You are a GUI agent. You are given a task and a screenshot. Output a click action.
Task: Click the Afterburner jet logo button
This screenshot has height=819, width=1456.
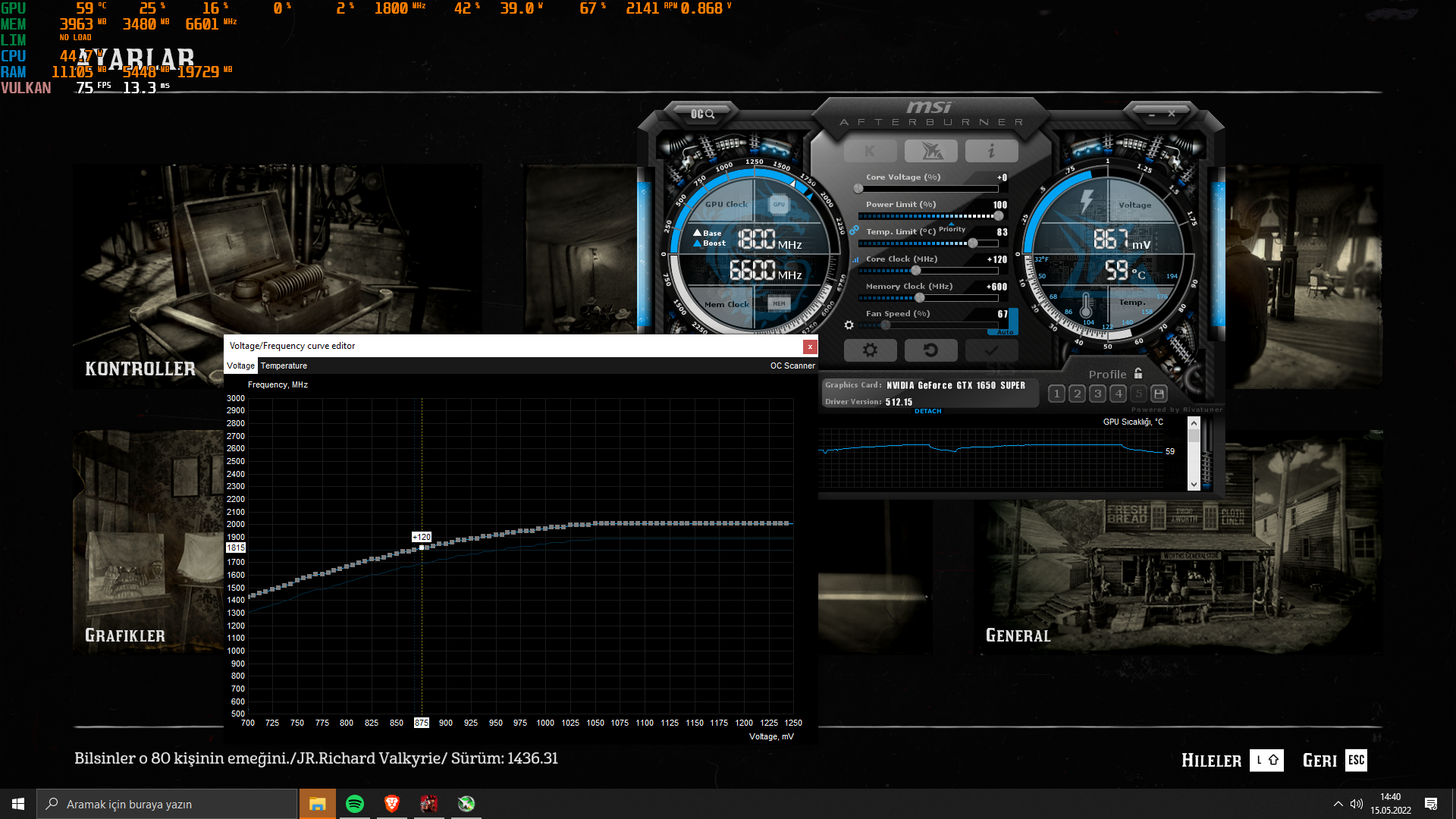point(931,151)
